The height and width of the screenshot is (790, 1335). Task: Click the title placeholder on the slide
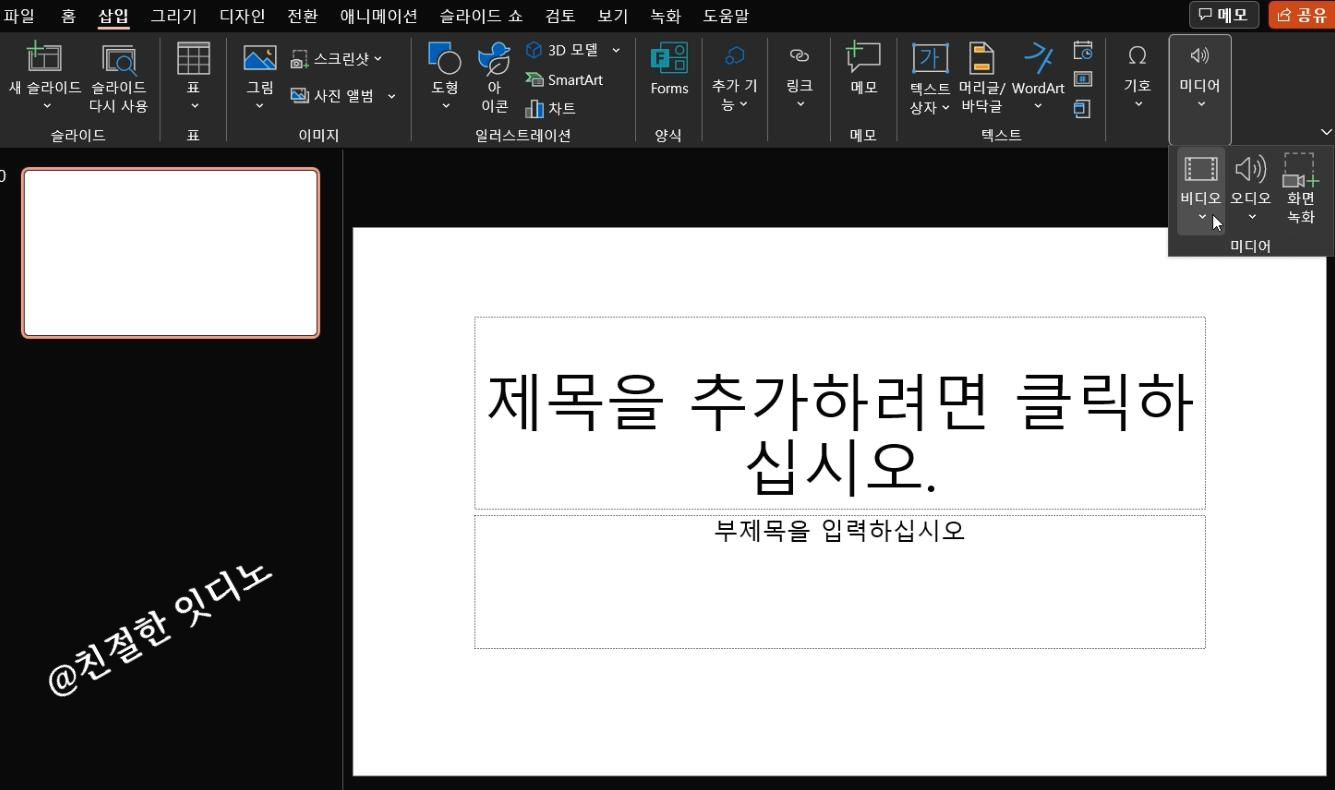840,413
